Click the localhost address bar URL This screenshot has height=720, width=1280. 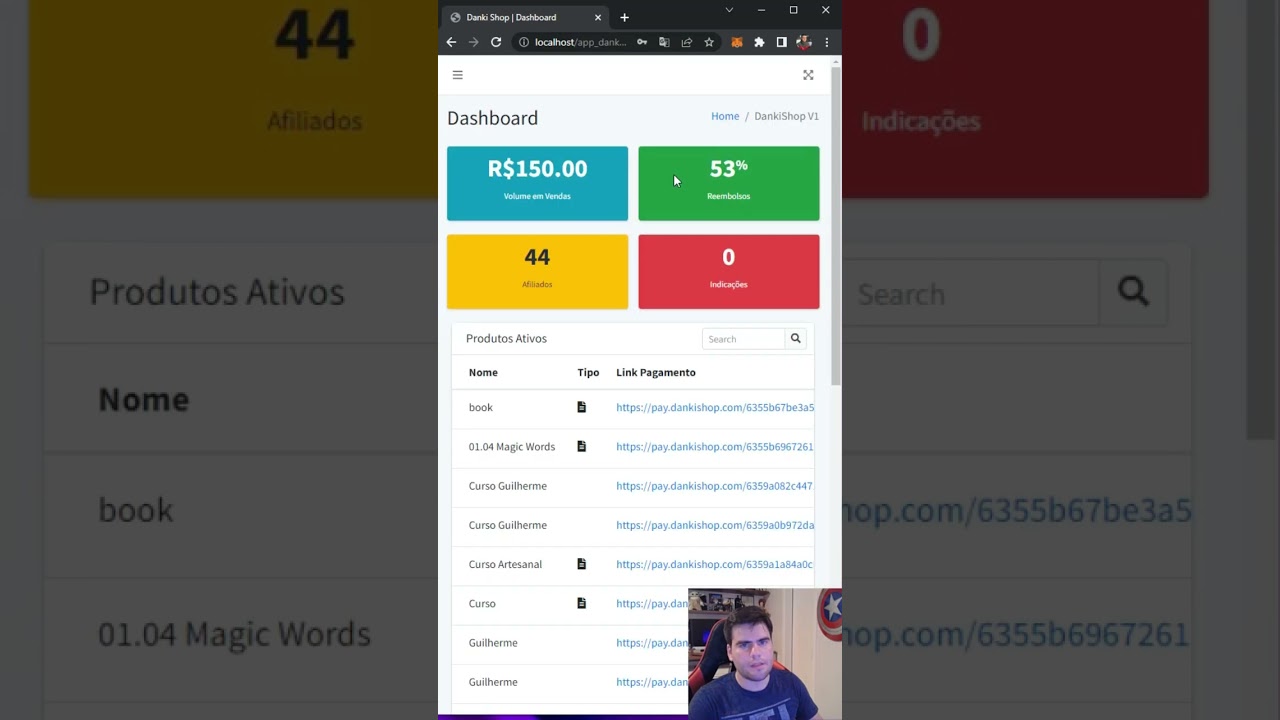[x=580, y=42]
